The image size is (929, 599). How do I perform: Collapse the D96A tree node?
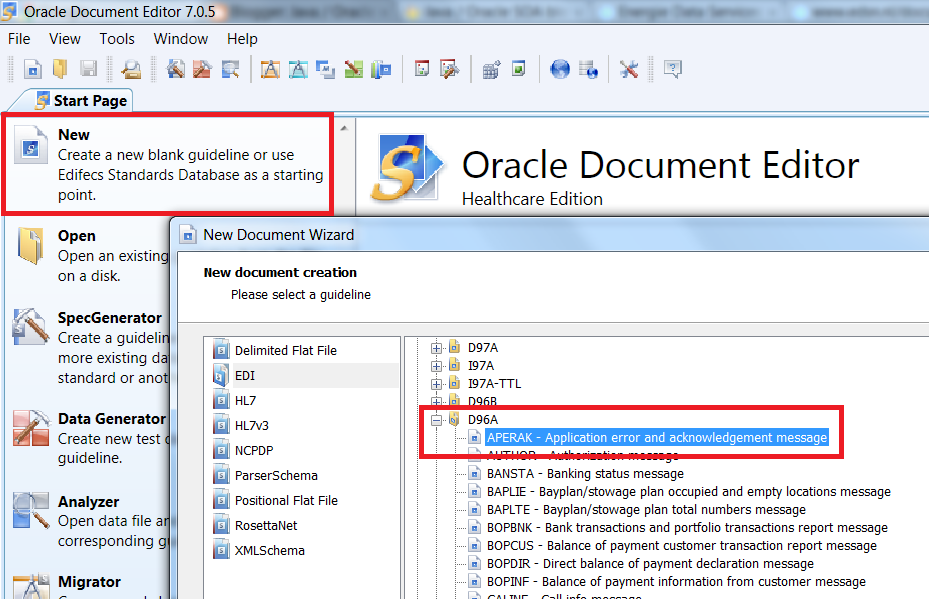point(437,420)
